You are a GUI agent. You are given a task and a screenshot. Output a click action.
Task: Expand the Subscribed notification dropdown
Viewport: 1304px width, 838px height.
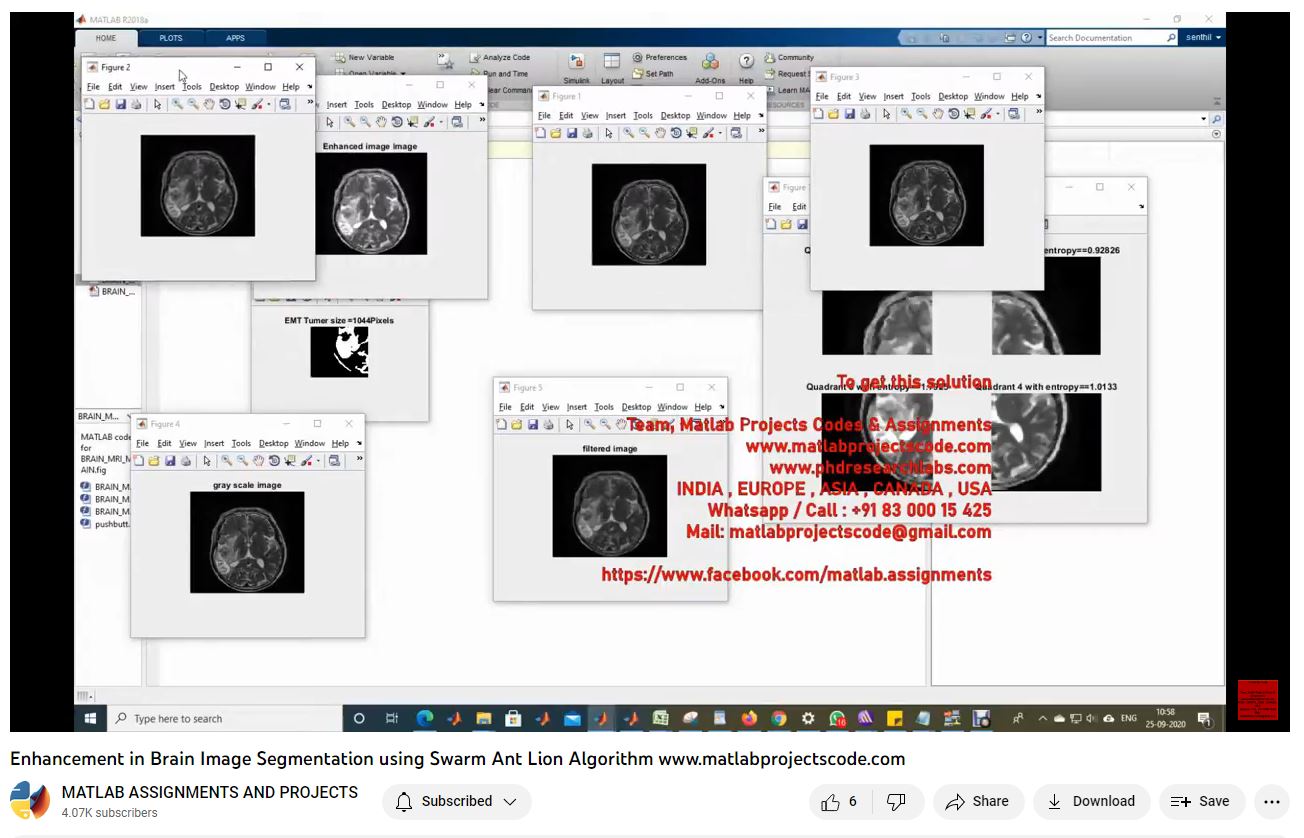[x=457, y=801]
